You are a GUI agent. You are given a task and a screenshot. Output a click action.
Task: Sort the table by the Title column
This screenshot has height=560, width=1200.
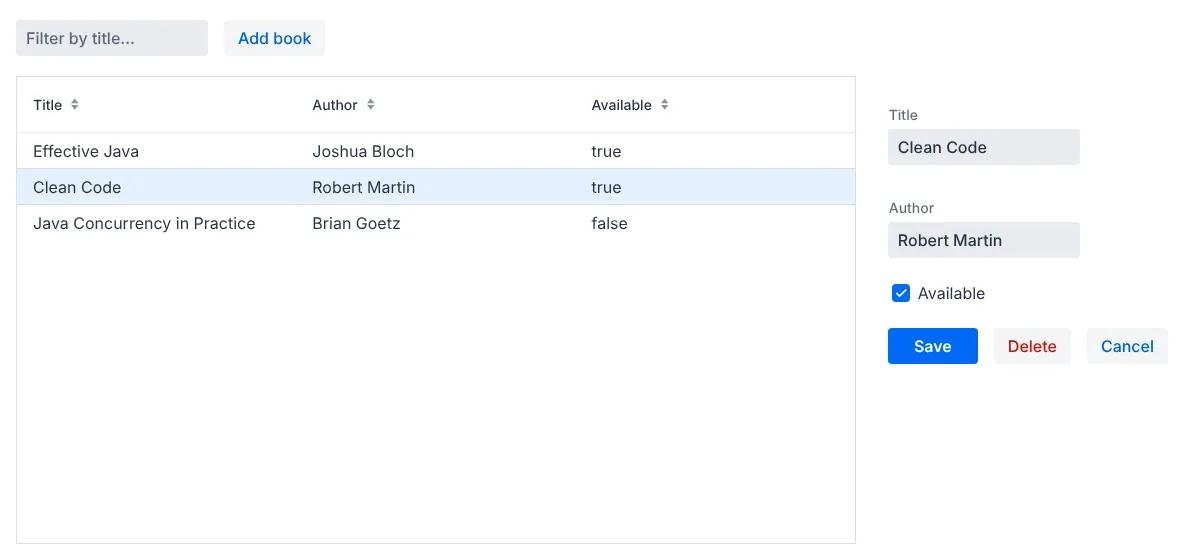pyautogui.click(x=74, y=105)
